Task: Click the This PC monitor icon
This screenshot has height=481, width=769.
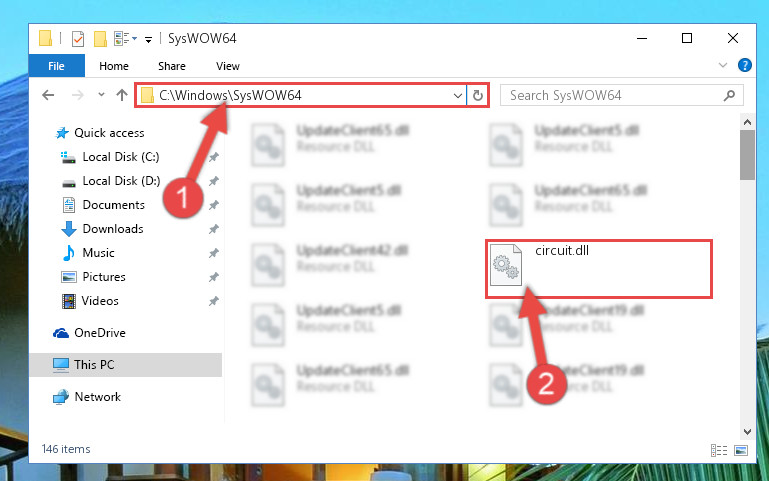Action: coord(61,365)
